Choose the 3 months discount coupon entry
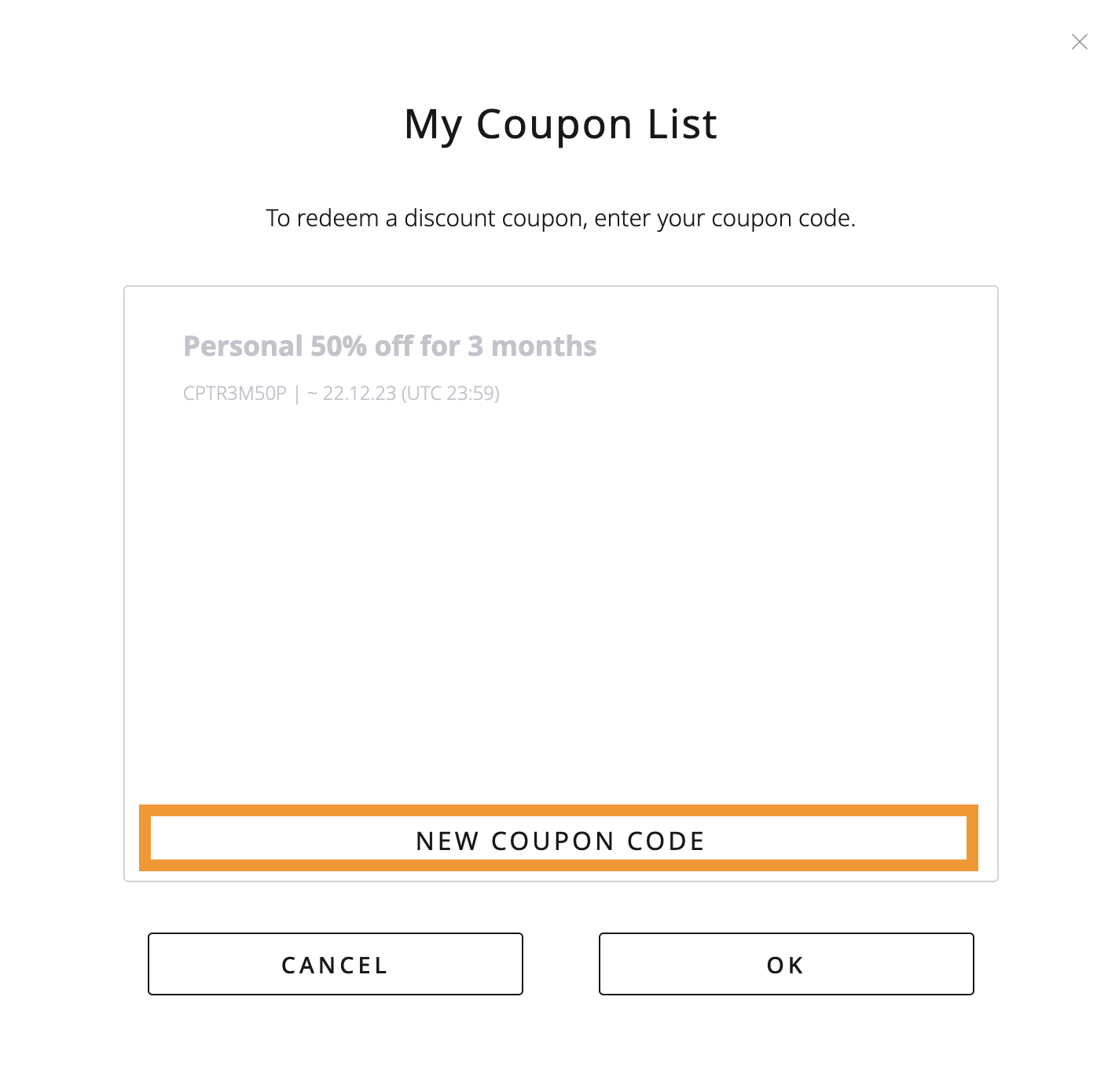The image size is (1119, 1092). [390, 346]
